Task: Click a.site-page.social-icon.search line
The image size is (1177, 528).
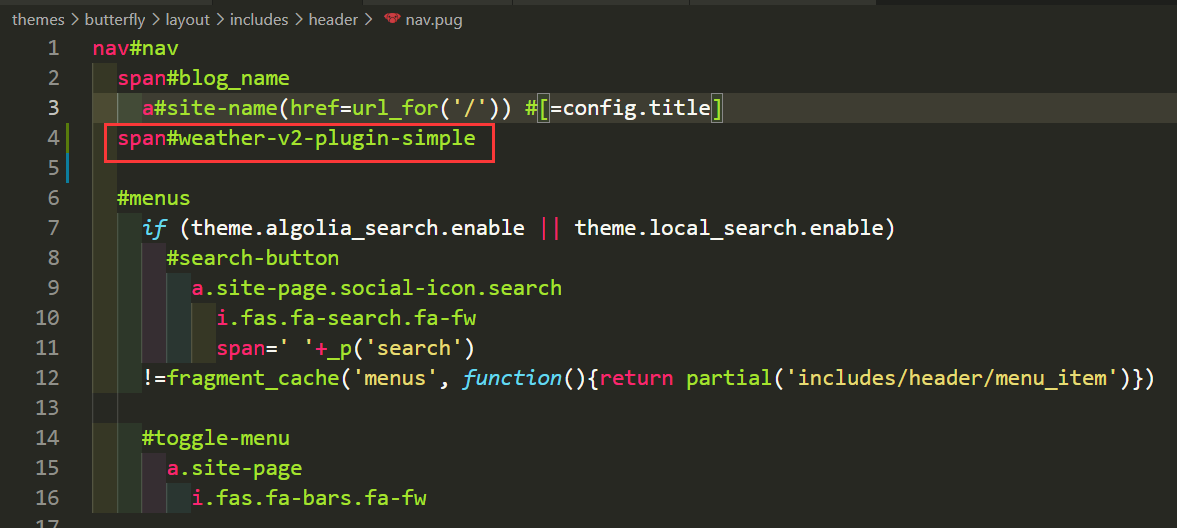Action: (377, 288)
